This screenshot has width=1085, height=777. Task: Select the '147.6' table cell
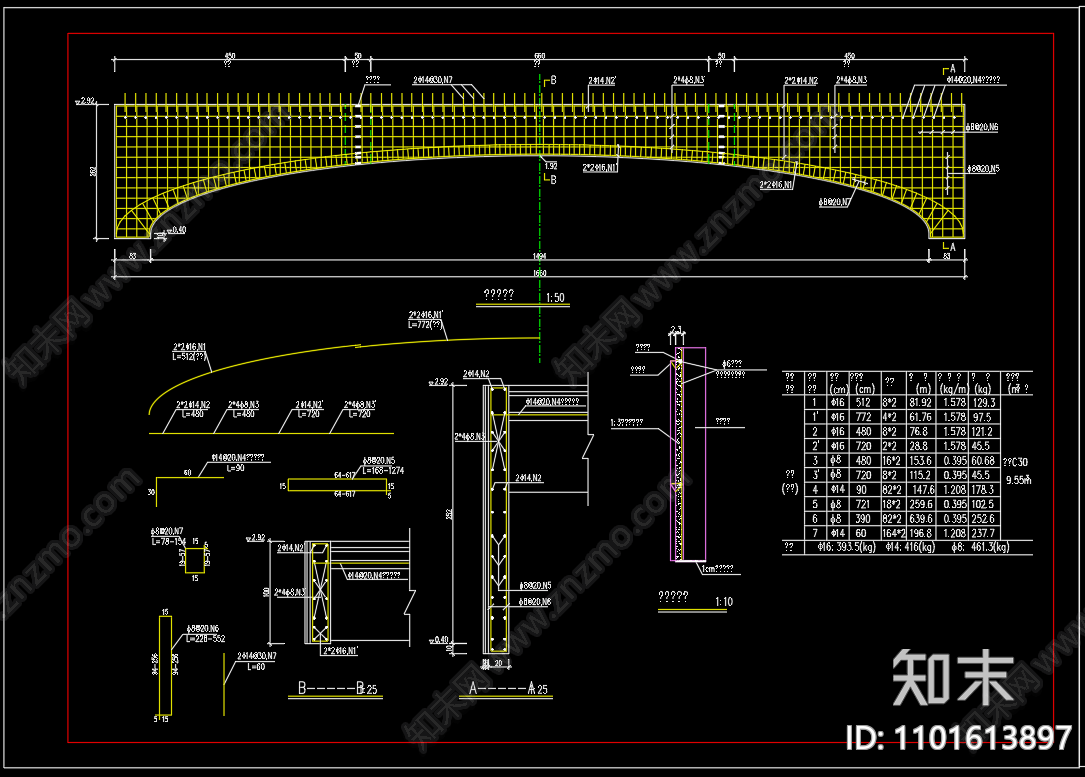point(924,490)
